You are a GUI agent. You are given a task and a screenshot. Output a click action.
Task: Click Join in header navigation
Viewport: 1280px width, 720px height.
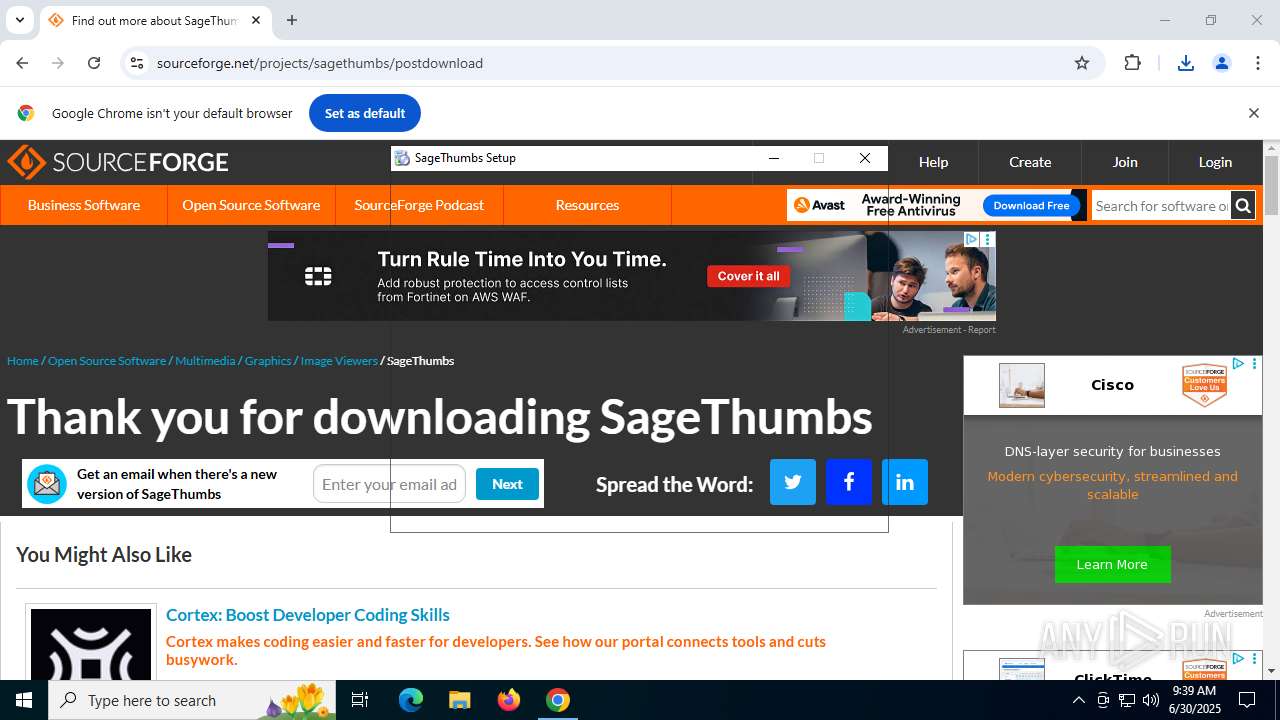coord(1125,162)
